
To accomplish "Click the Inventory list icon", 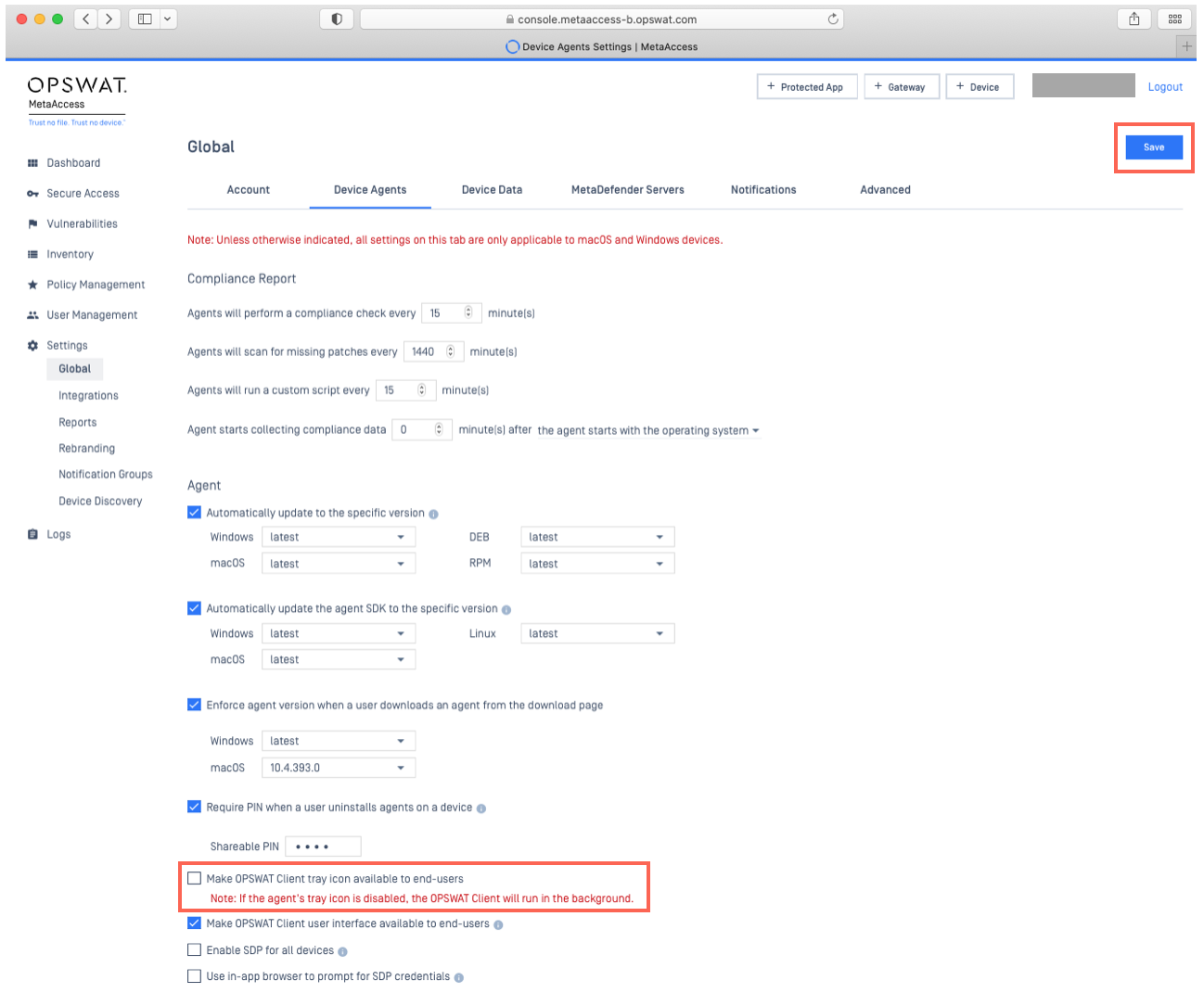I will point(32,254).
